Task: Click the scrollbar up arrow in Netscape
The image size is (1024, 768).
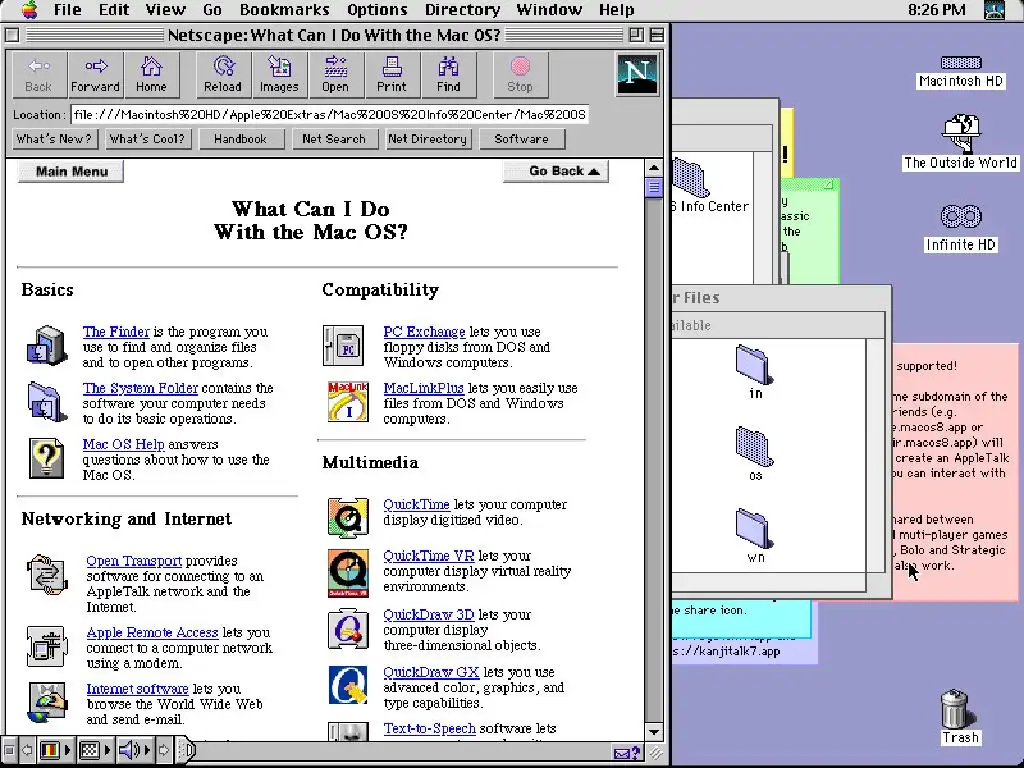Action: (654, 168)
